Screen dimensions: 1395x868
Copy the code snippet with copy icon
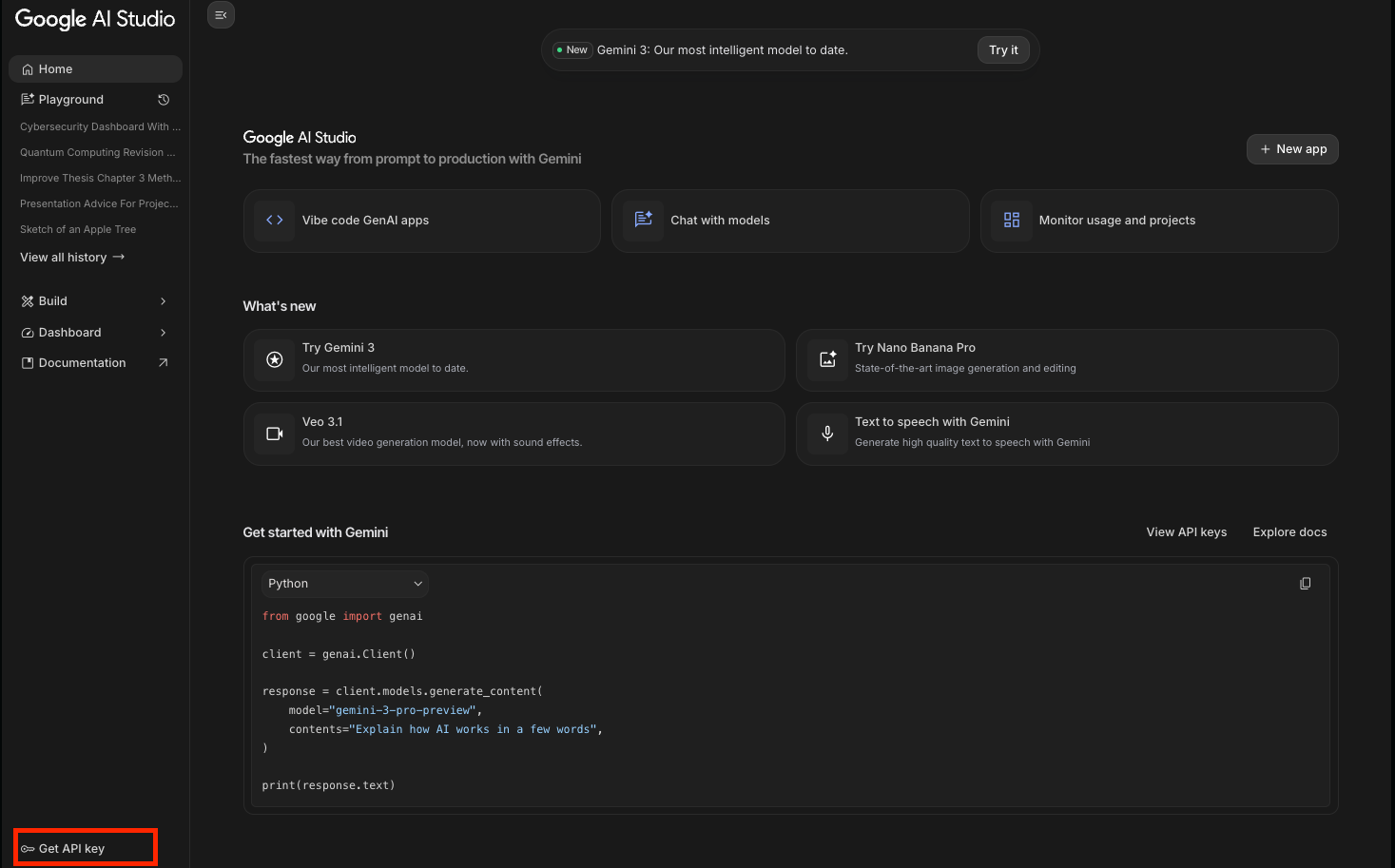1305,584
